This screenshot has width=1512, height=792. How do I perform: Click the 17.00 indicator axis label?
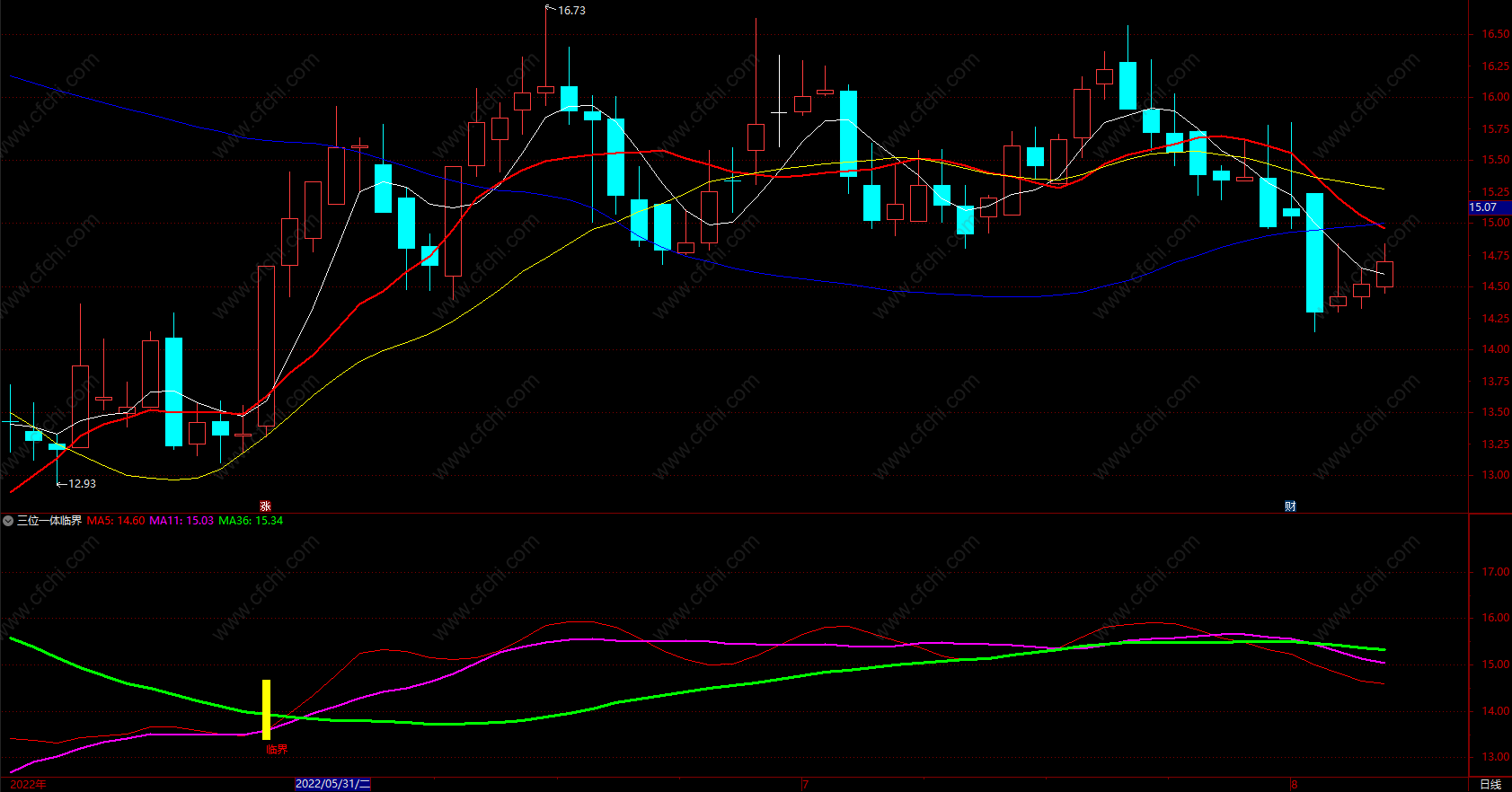tap(1495, 572)
